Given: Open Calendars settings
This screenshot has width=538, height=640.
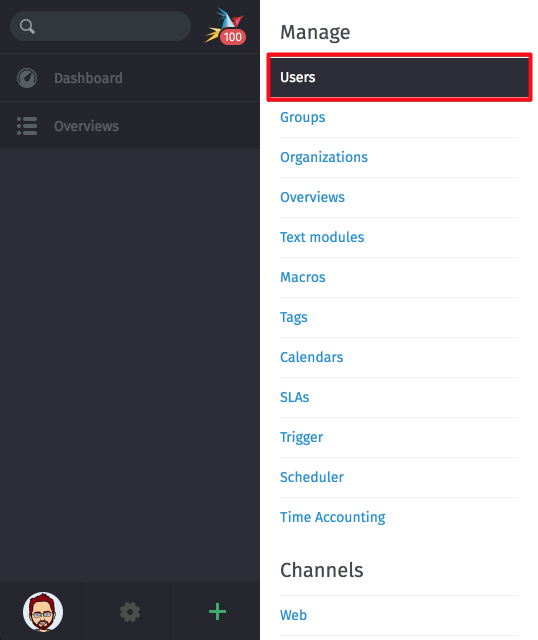Looking at the screenshot, I should (x=311, y=357).
